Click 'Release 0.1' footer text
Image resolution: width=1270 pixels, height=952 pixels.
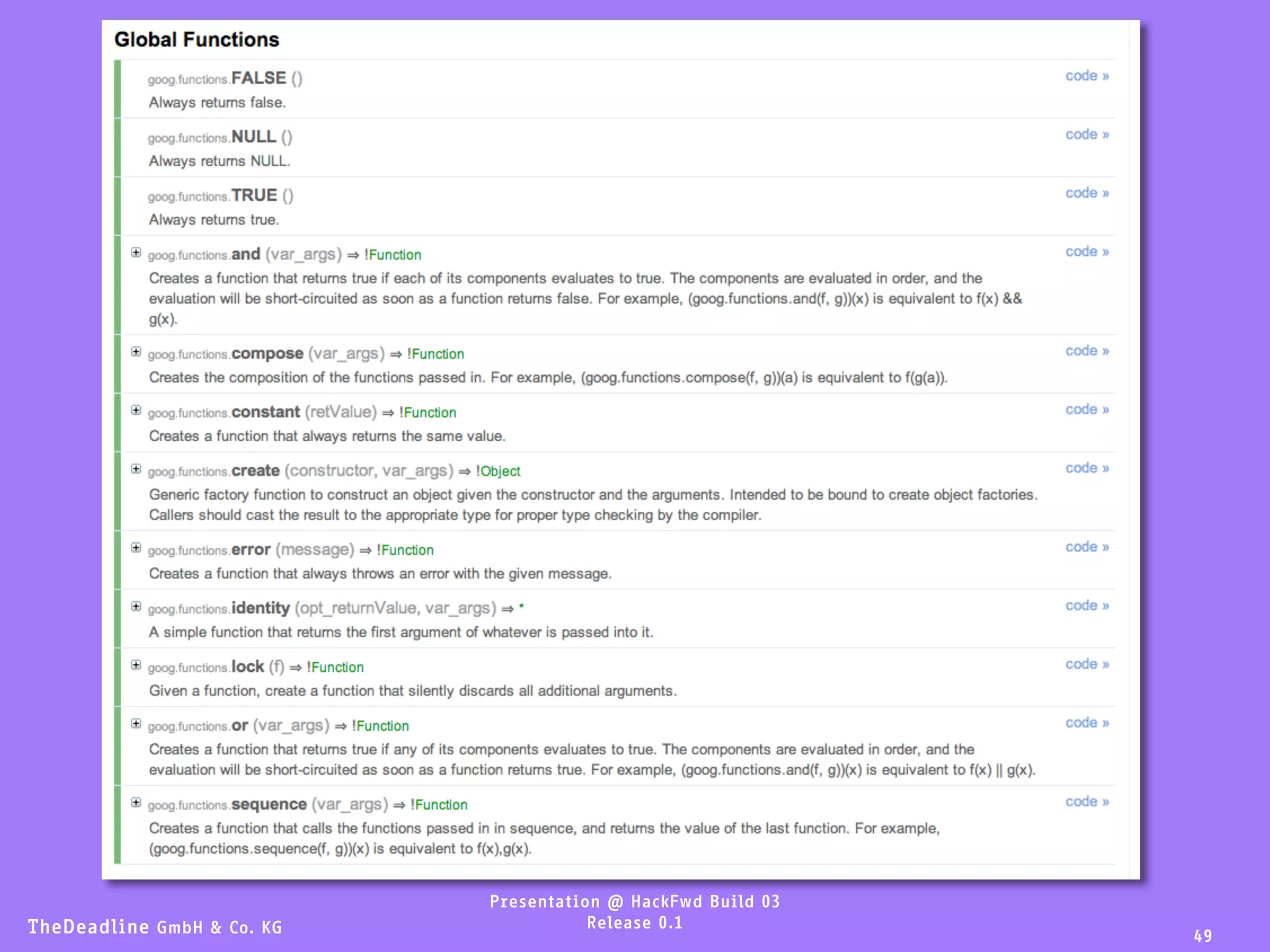[x=635, y=923]
